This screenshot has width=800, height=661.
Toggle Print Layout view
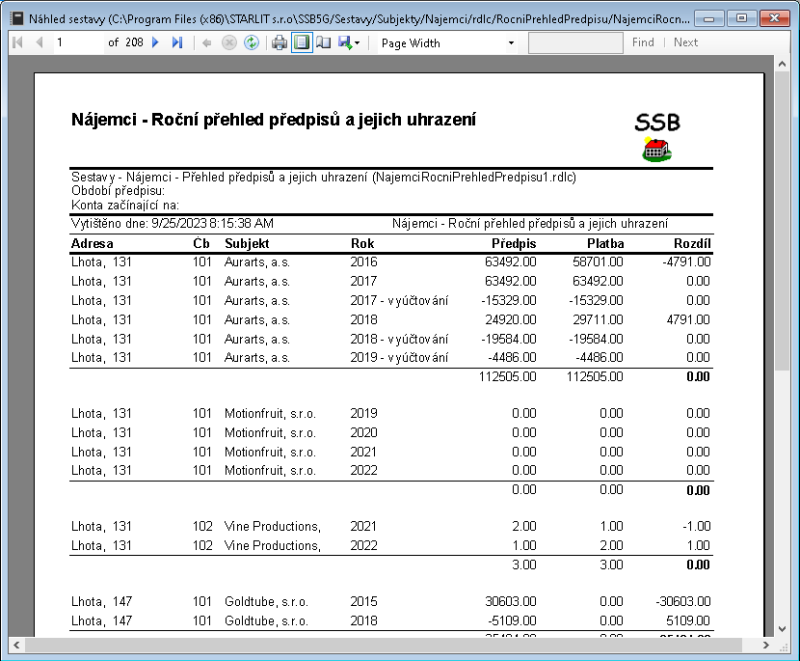(302, 43)
